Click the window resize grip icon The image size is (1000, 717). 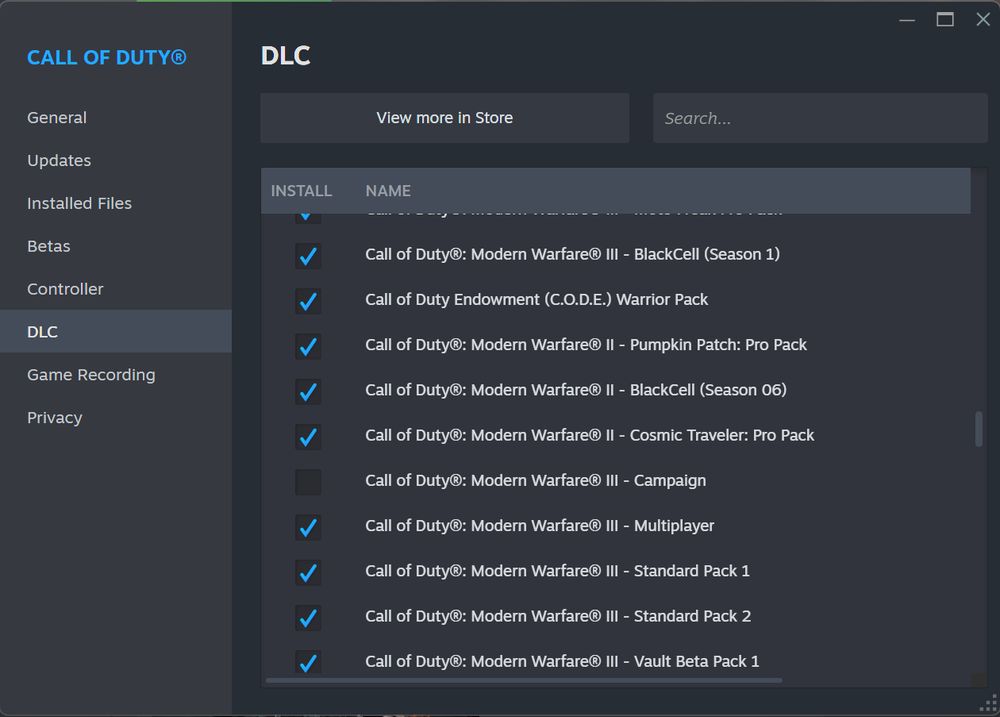989,704
